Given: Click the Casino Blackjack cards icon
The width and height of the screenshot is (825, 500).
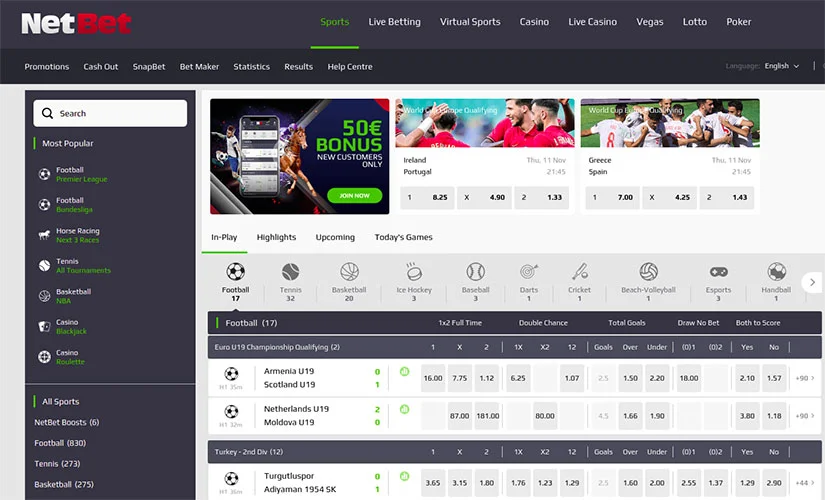Looking at the screenshot, I should tap(44, 326).
